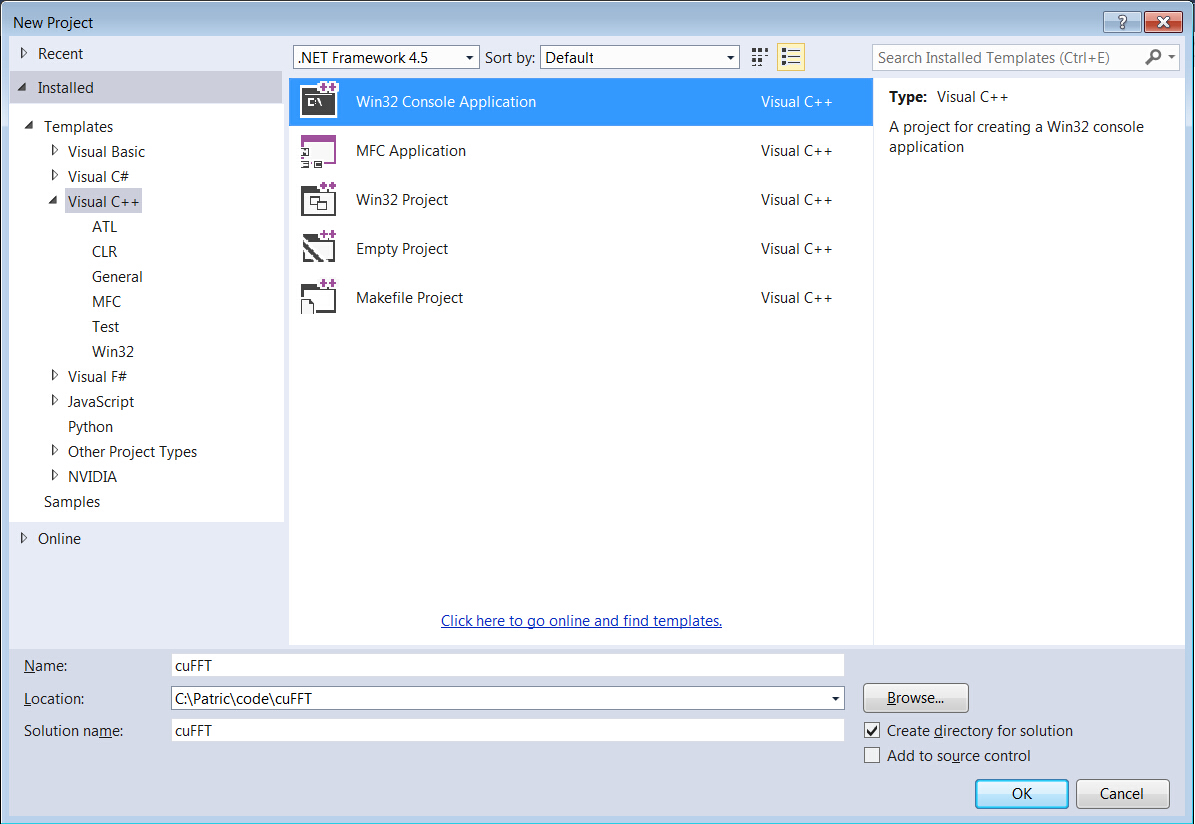This screenshot has width=1195, height=824.
Task: Expand the Online section
Action: (x=24, y=538)
